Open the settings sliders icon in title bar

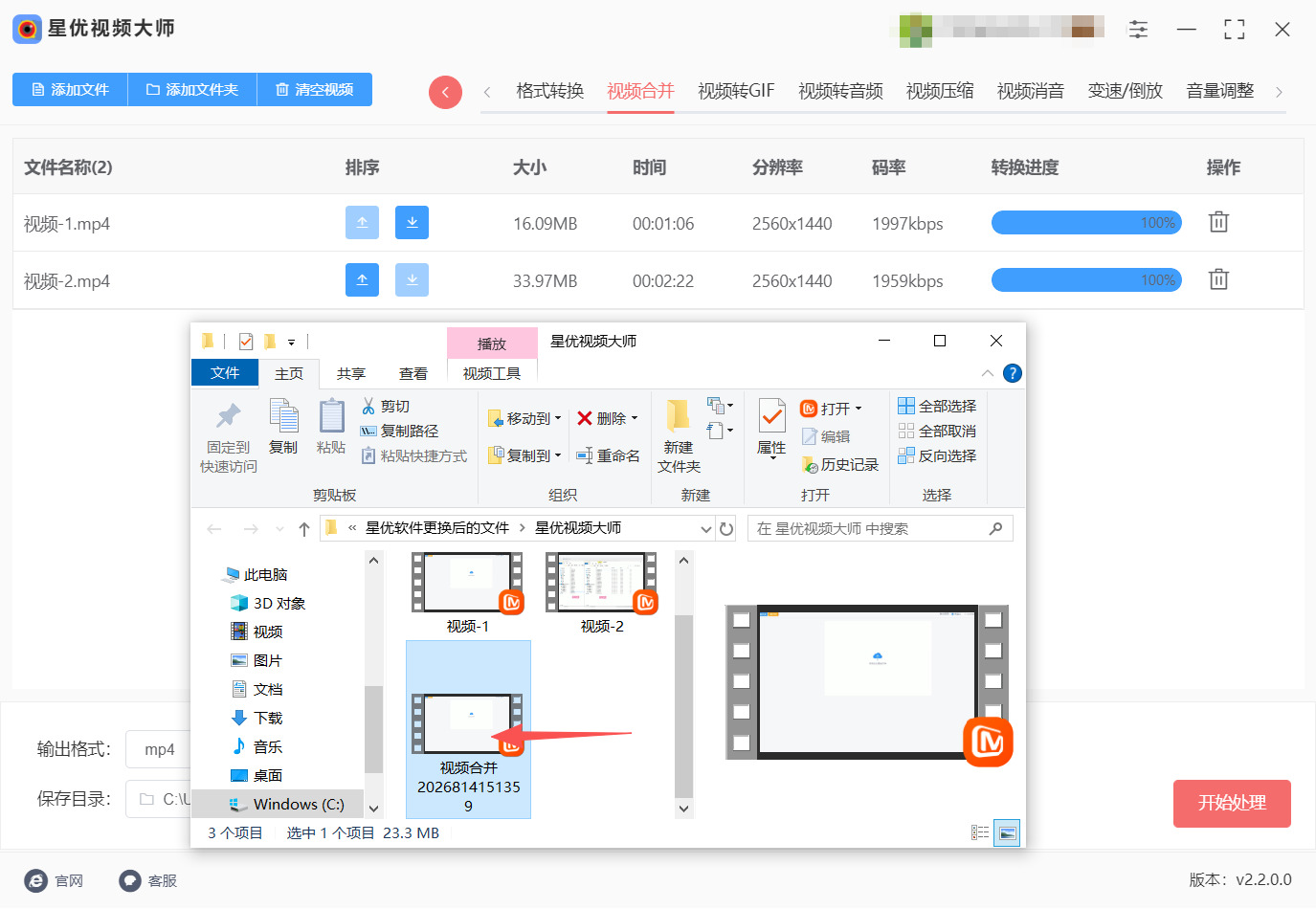(1138, 30)
